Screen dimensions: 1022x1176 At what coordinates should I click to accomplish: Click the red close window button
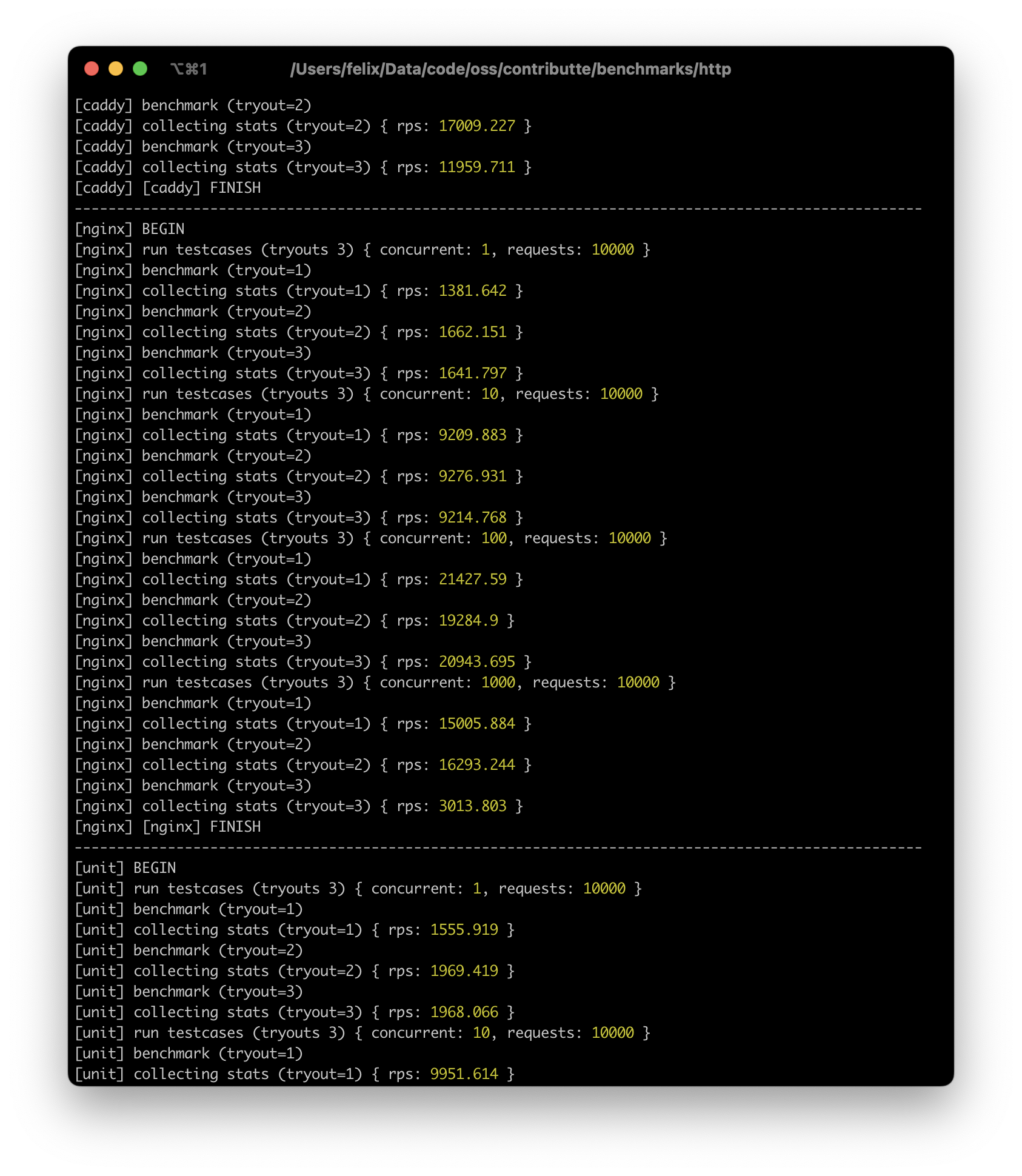coord(92,68)
